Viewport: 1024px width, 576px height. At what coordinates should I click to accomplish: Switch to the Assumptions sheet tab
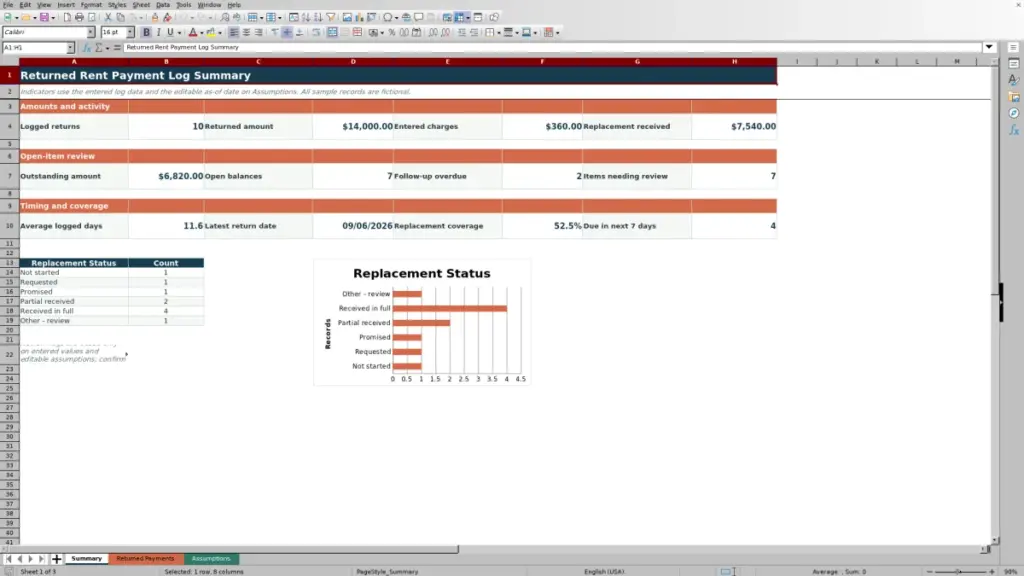click(x=211, y=559)
